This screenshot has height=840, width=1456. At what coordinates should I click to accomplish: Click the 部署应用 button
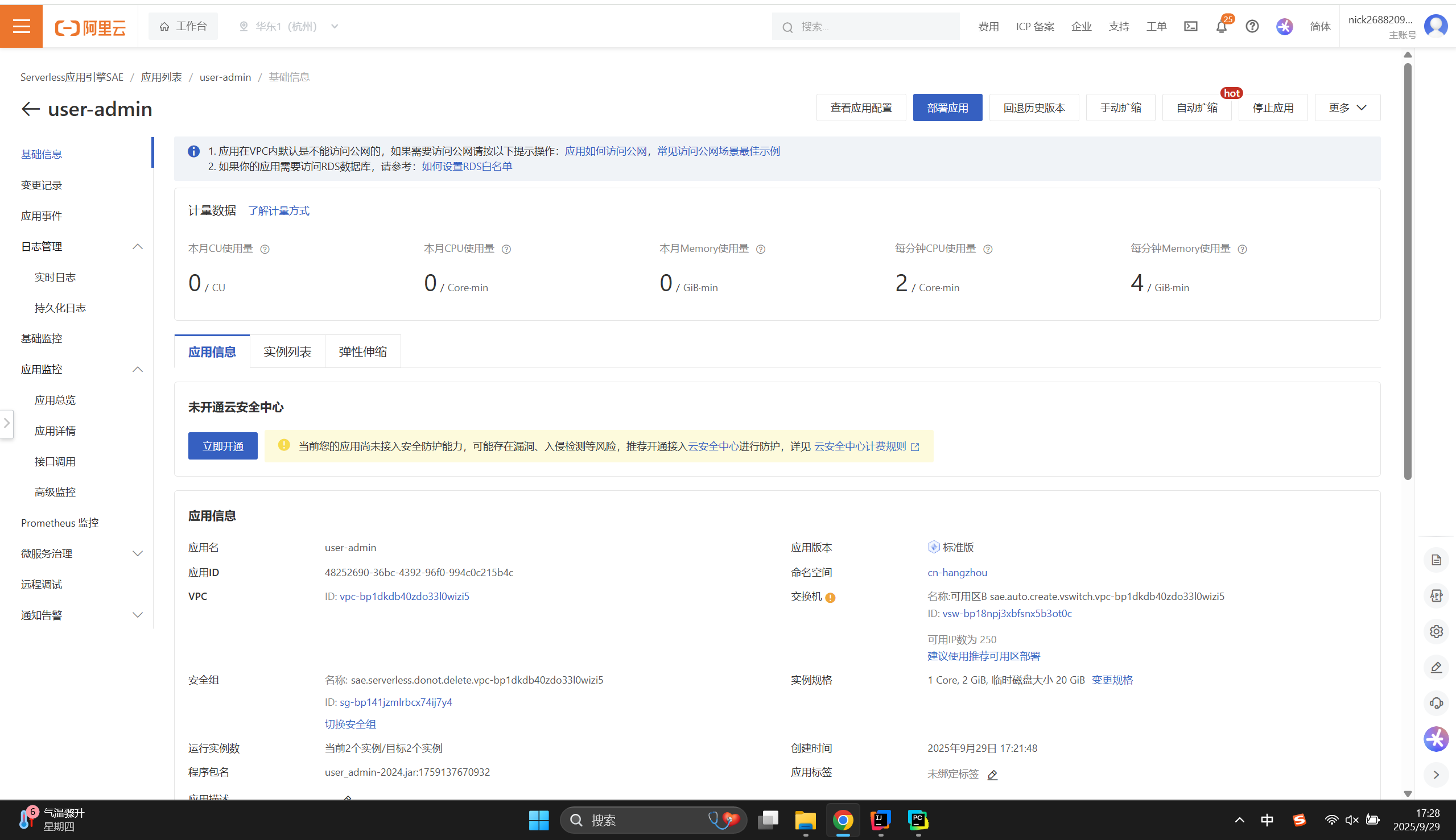pyautogui.click(x=947, y=108)
